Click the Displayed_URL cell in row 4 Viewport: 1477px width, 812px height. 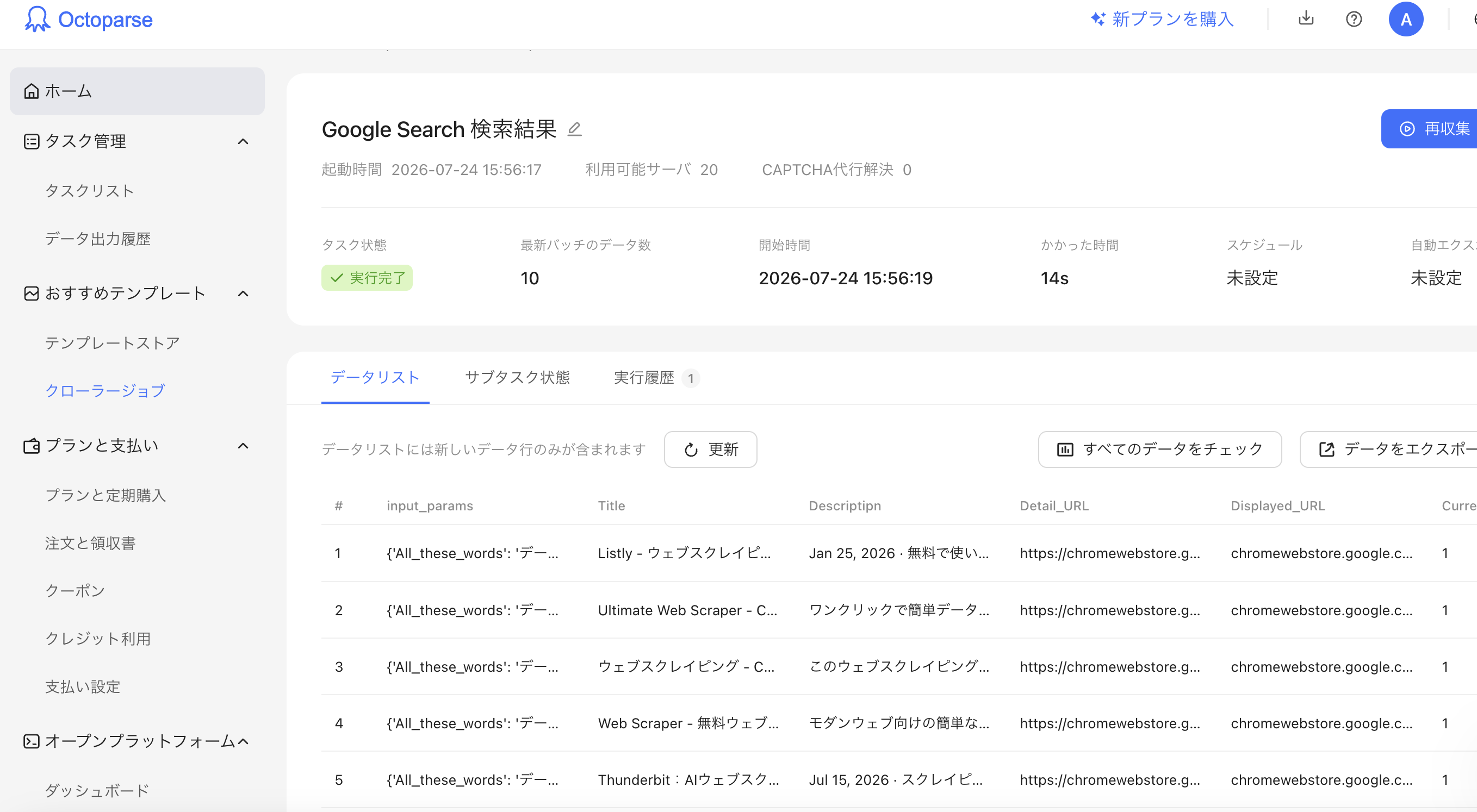click(x=1321, y=724)
